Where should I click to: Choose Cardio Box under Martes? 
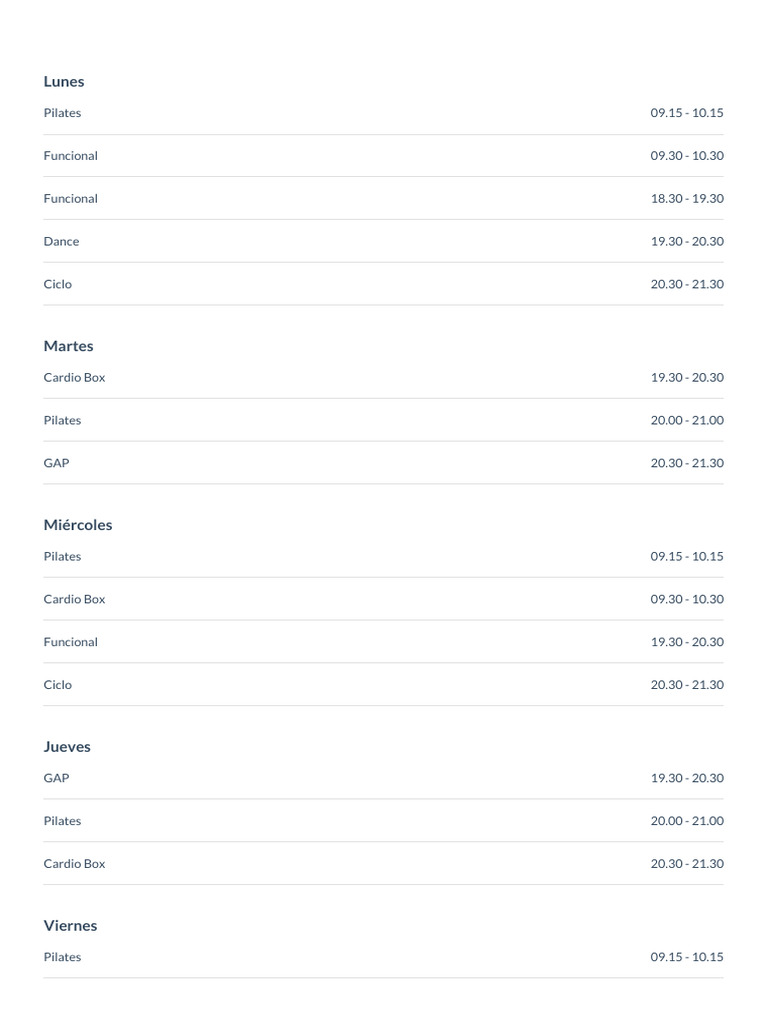tap(74, 378)
